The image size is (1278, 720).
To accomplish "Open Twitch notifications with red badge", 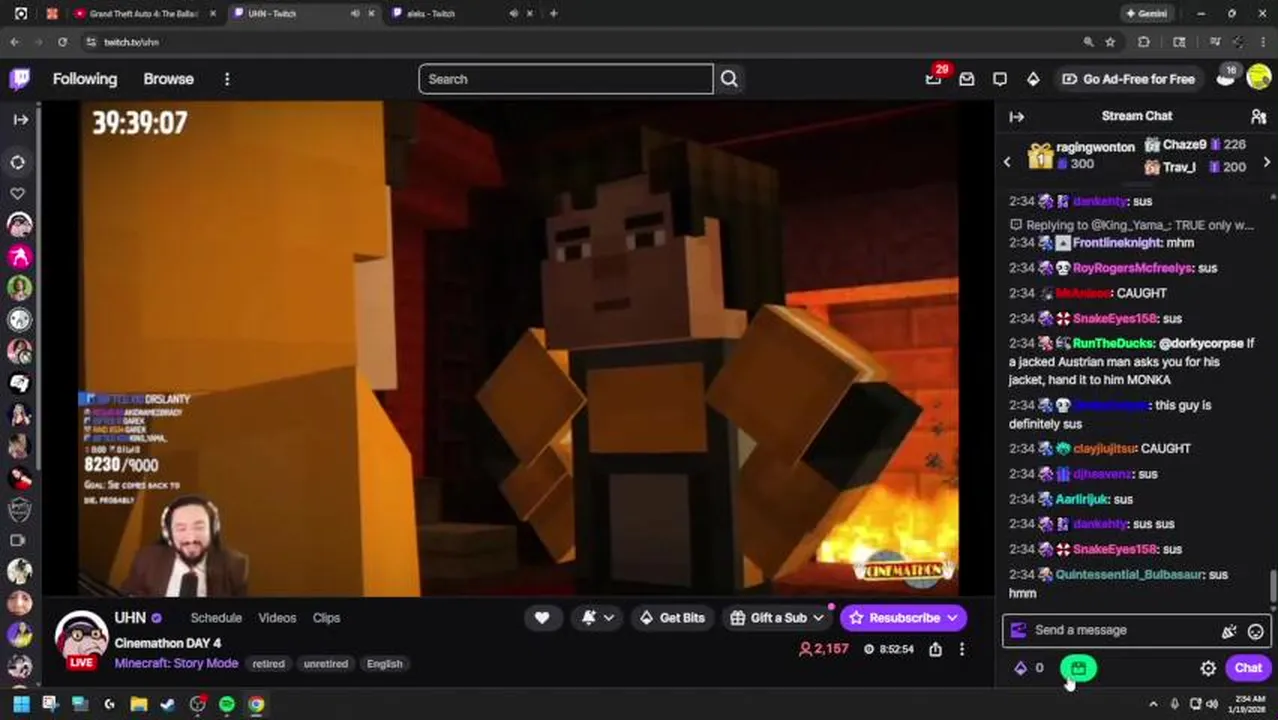I will 934,79.
